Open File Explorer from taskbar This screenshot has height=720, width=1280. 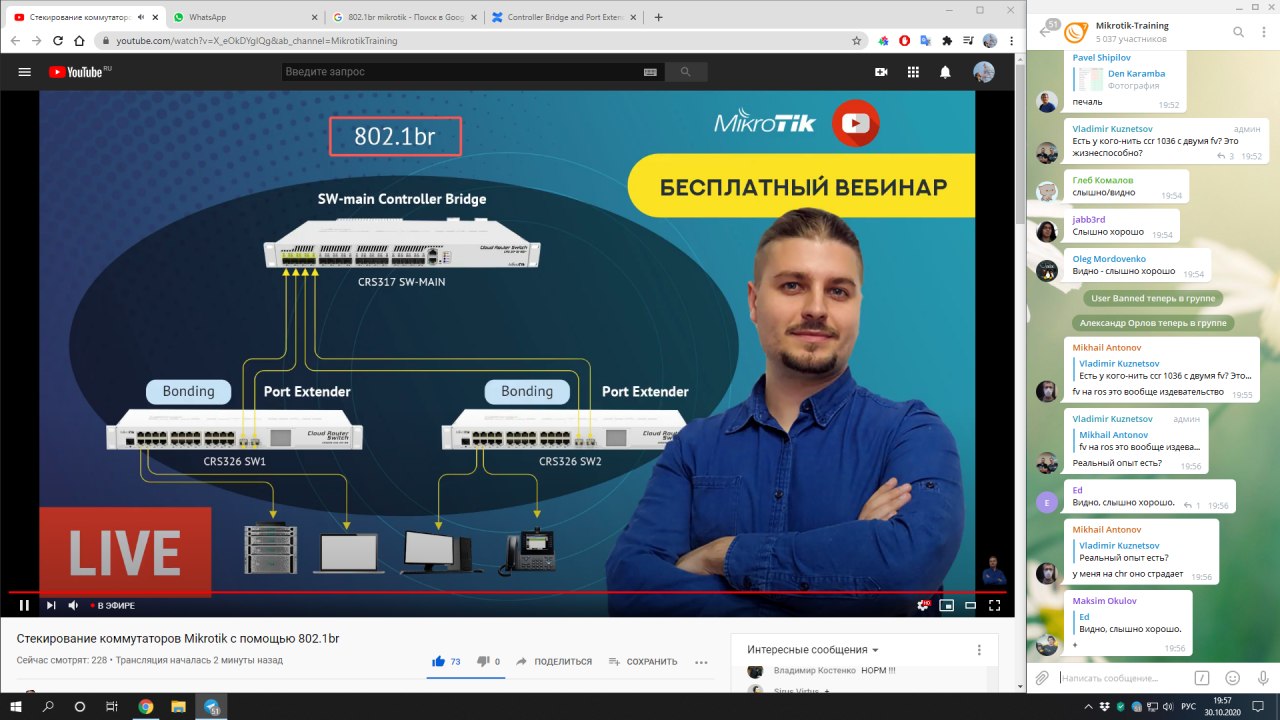[179, 706]
